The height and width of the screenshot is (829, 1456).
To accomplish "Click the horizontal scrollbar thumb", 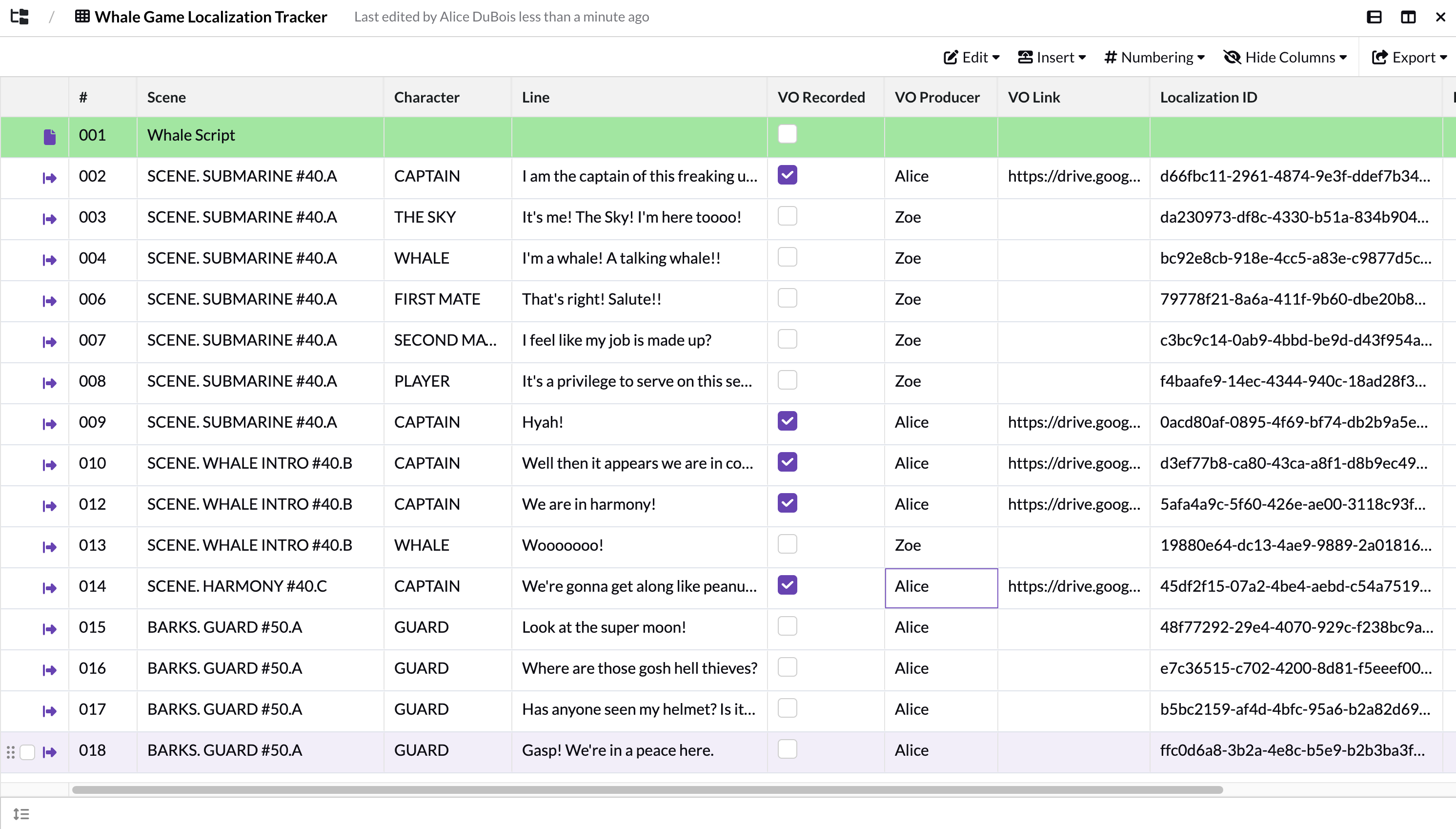I will click(647, 790).
